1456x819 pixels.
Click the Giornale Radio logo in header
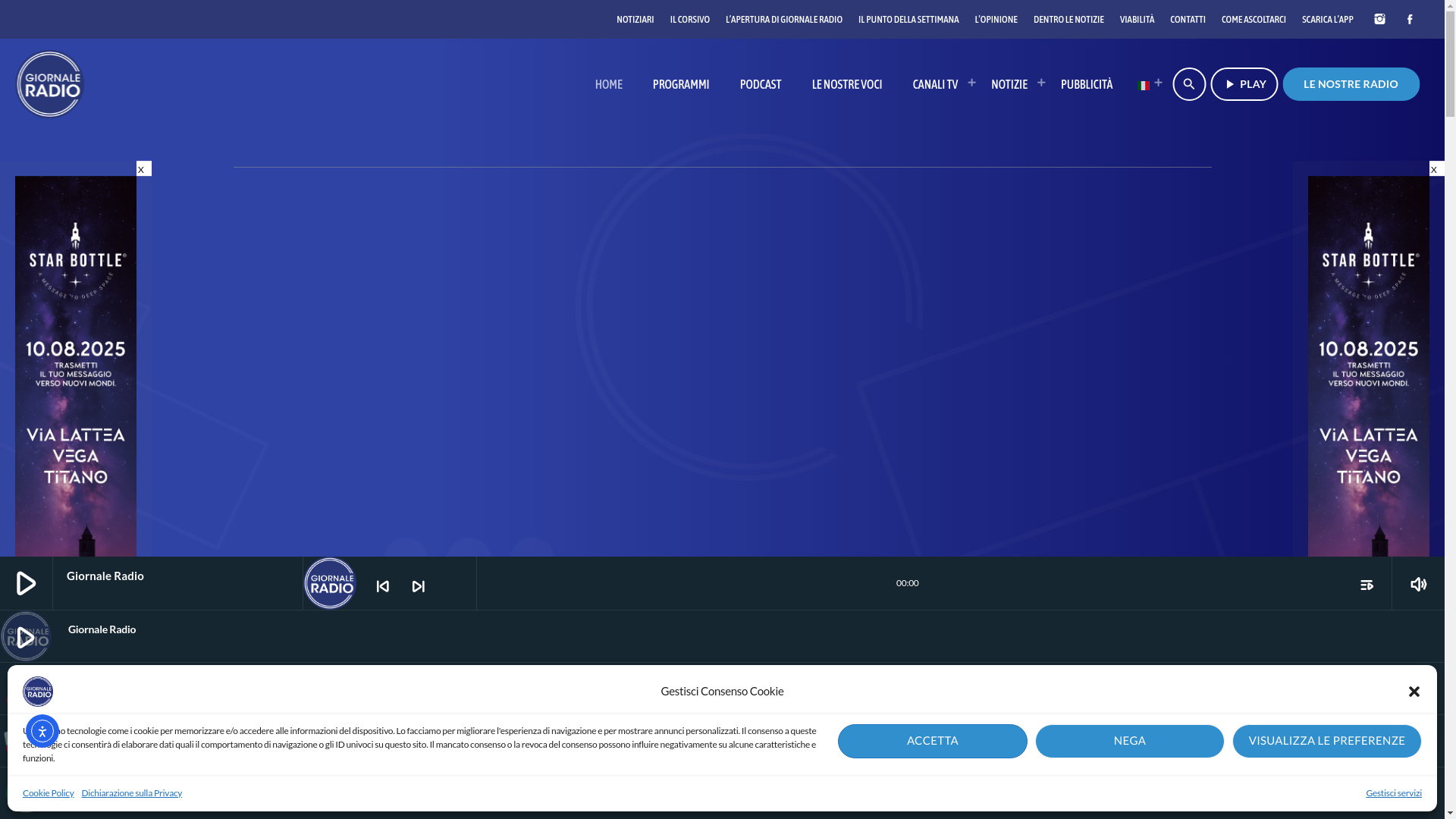coord(50,84)
